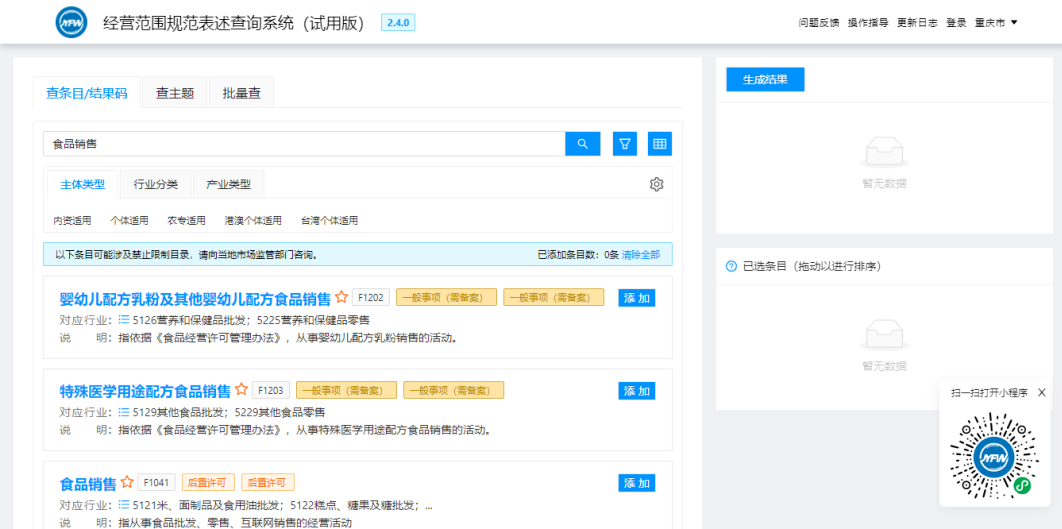
Task: Switch to the 查主题 tab
Action: tap(175, 93)
